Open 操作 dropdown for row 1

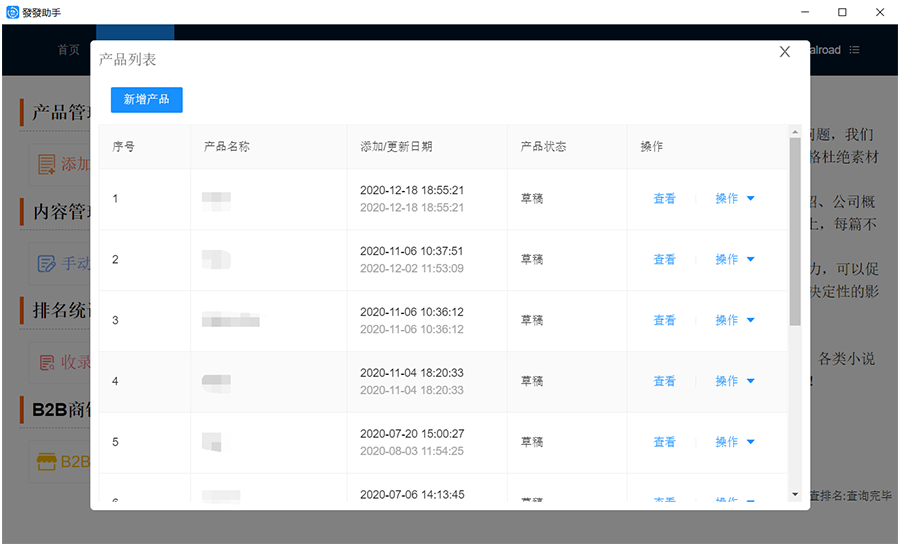click(735, 199)
